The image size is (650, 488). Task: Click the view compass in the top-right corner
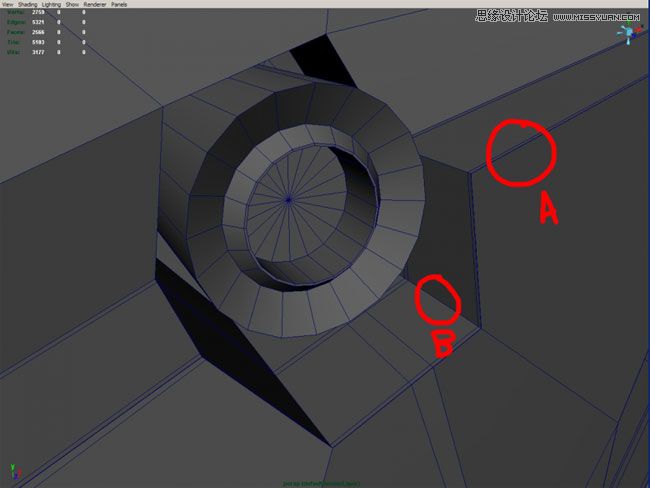click(629, 33)
